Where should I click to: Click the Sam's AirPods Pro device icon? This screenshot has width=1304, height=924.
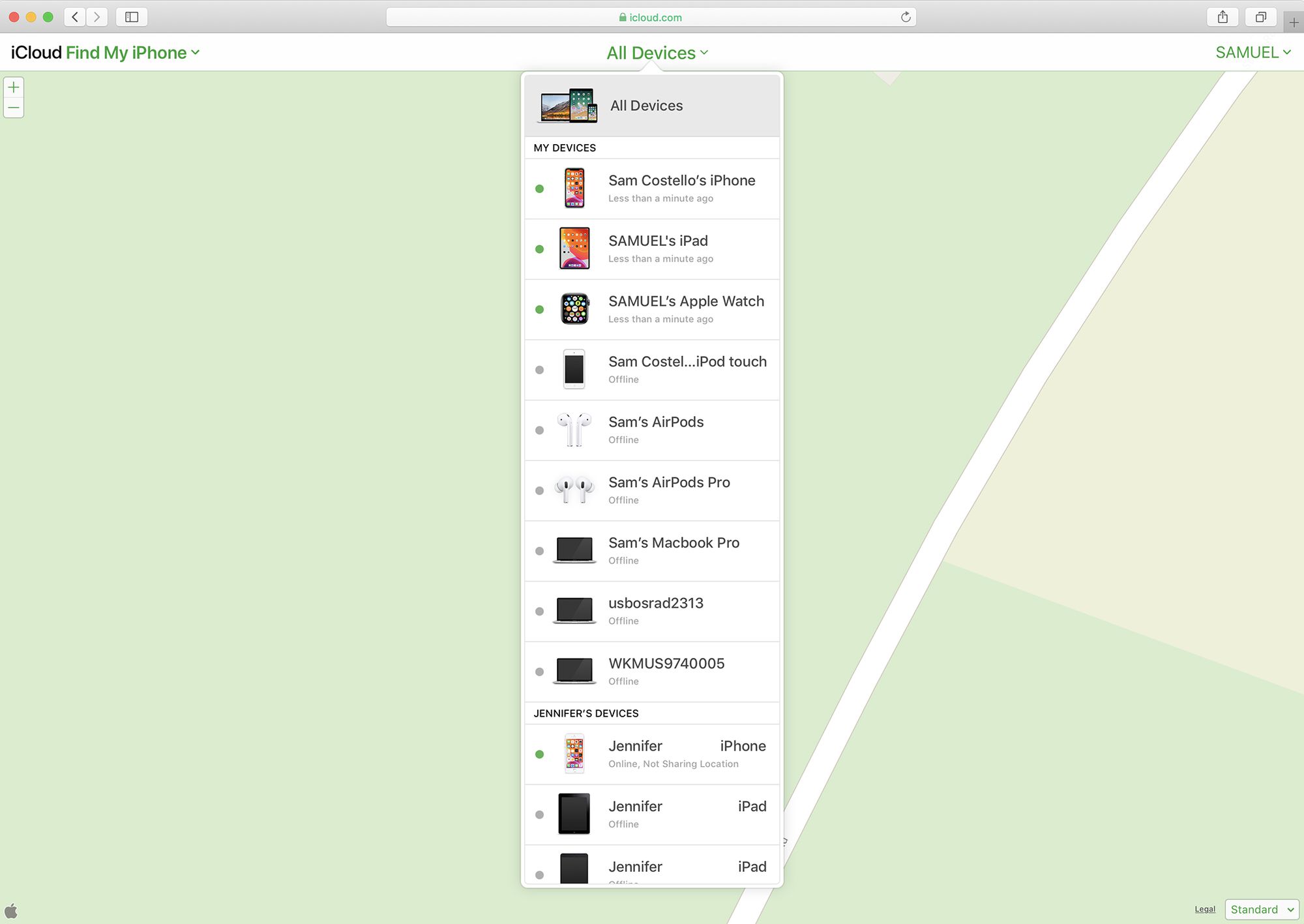point(575,490)
